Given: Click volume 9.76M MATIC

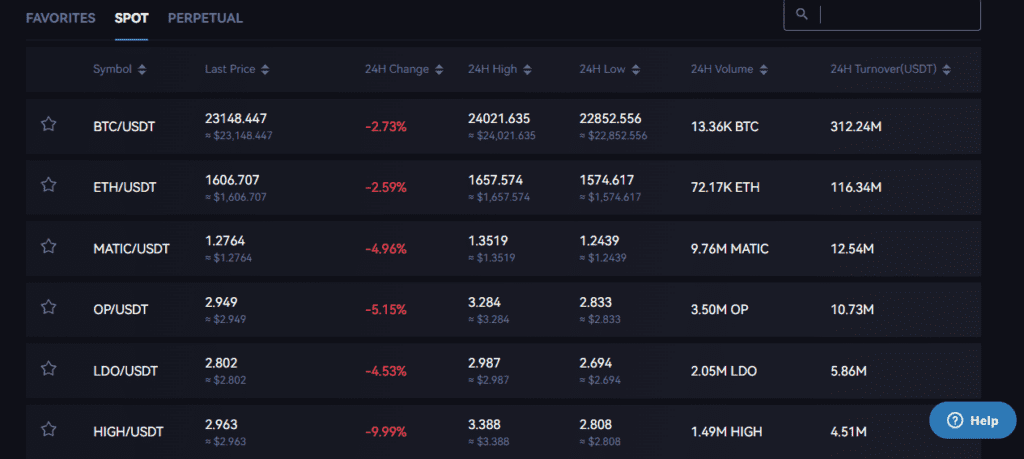Looking at the screenshot, I should click(x=730, y=249).
